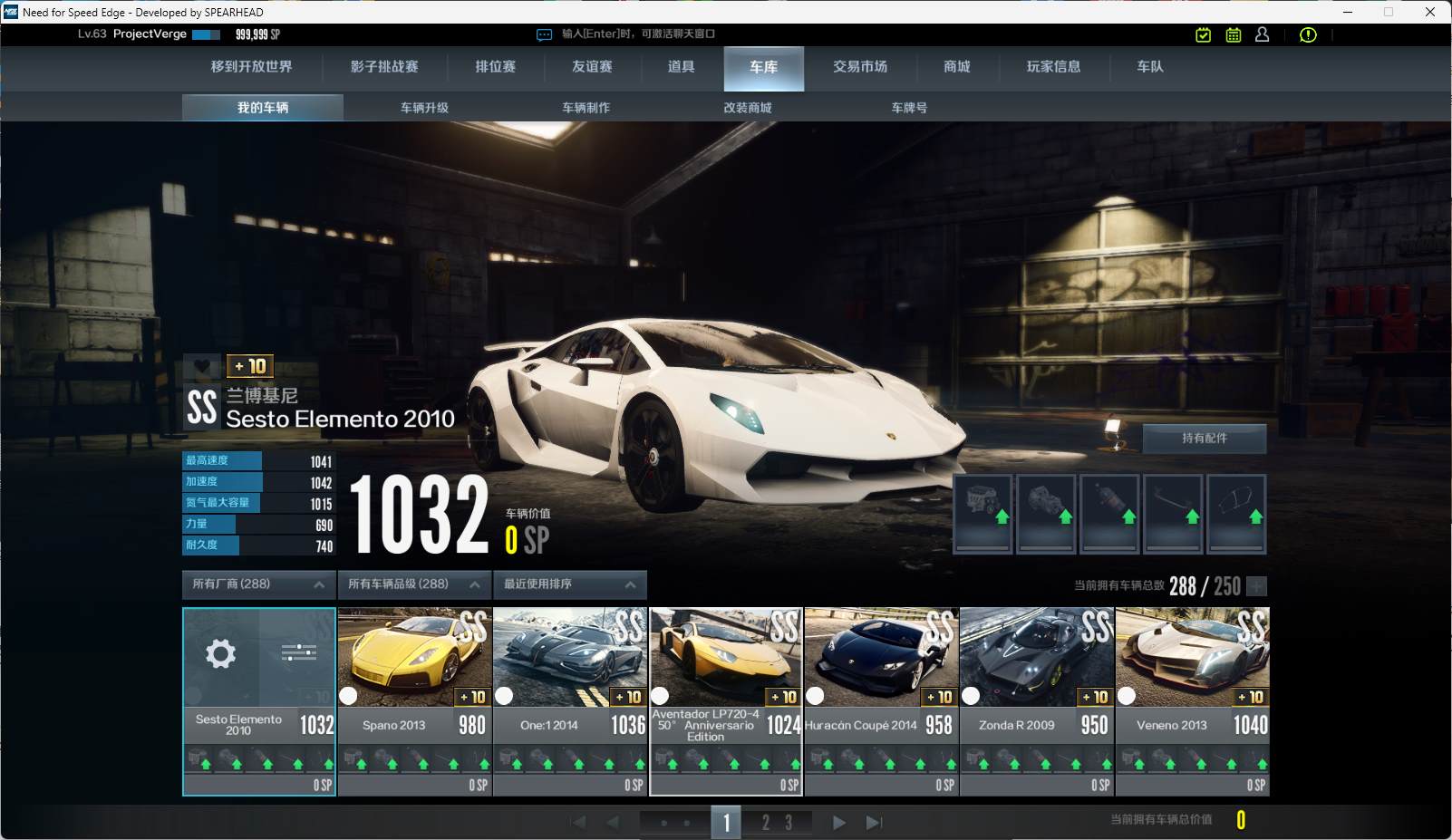Open the 车队 team menu
This screenshot has height=840, width=1452.
[1150, 67]
